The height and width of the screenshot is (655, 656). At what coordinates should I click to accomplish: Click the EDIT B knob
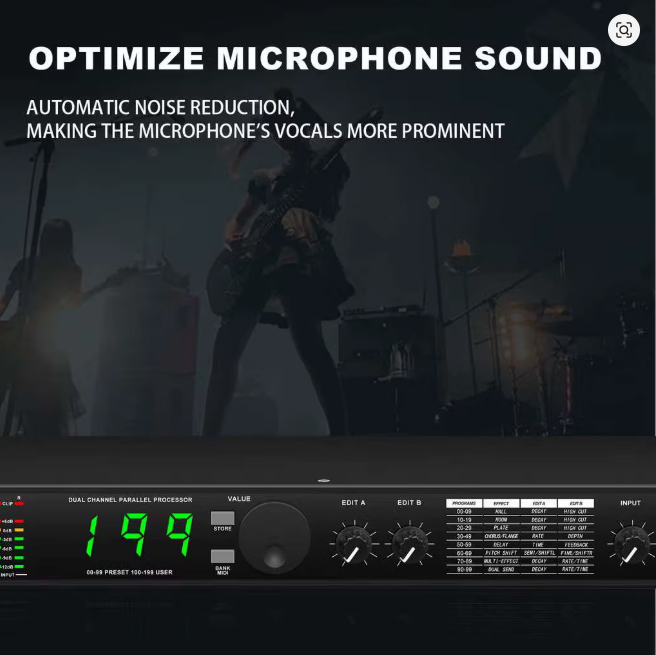tap(409, 544)
